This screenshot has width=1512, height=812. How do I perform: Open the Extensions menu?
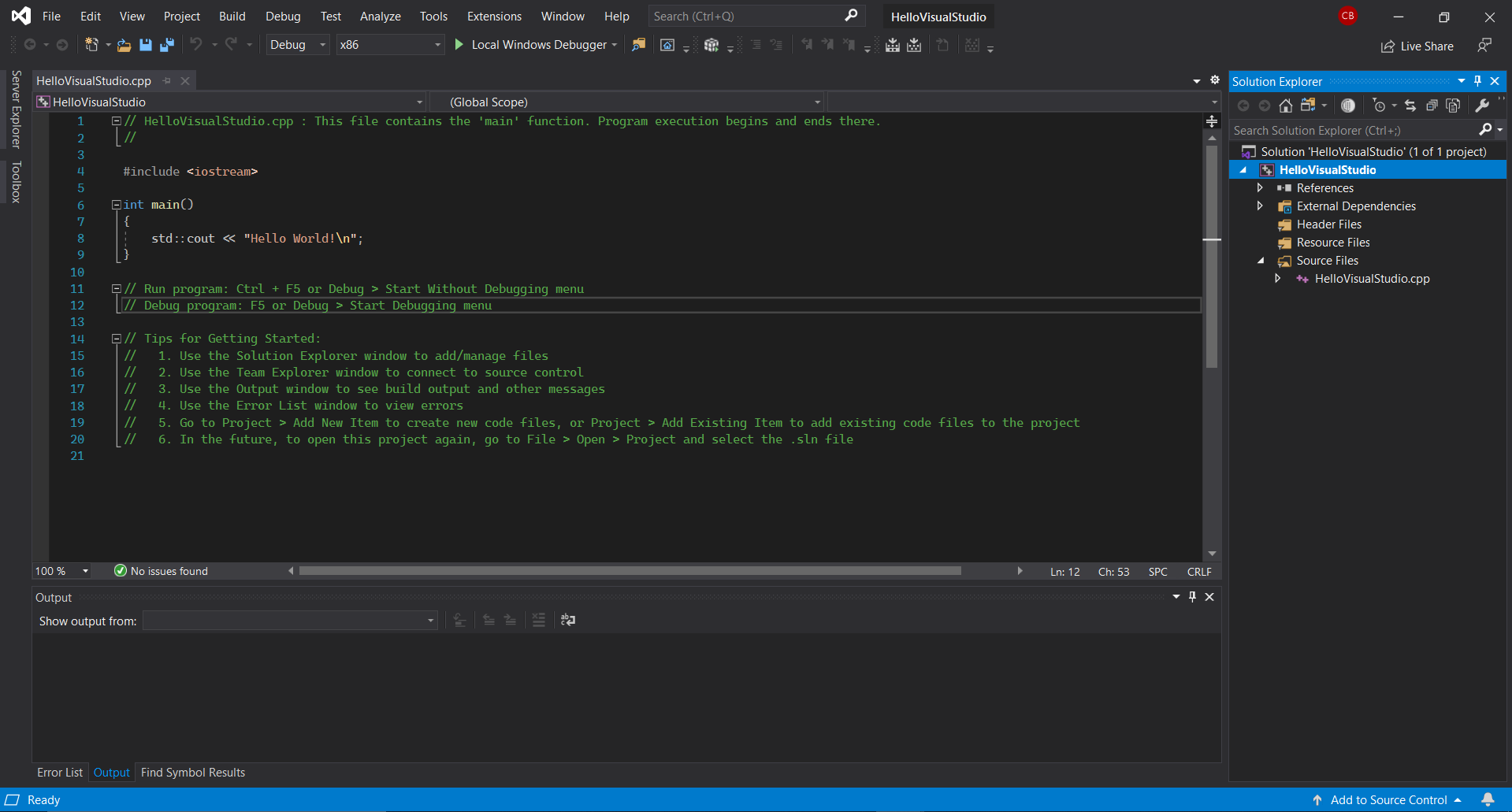tap(494, 17)
